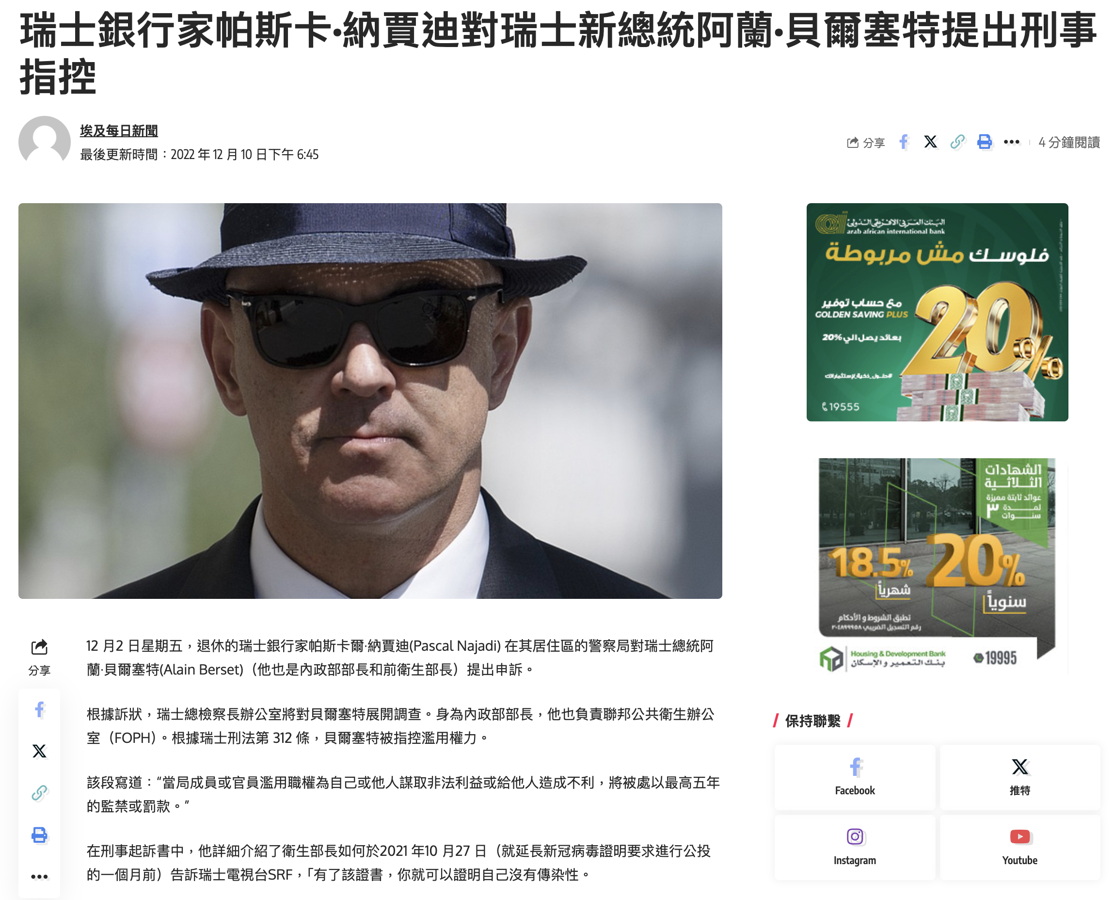The width and height of the screenshot is (1114, 900).
Task: Copy link from left sidebar
Action: [40, 792]
